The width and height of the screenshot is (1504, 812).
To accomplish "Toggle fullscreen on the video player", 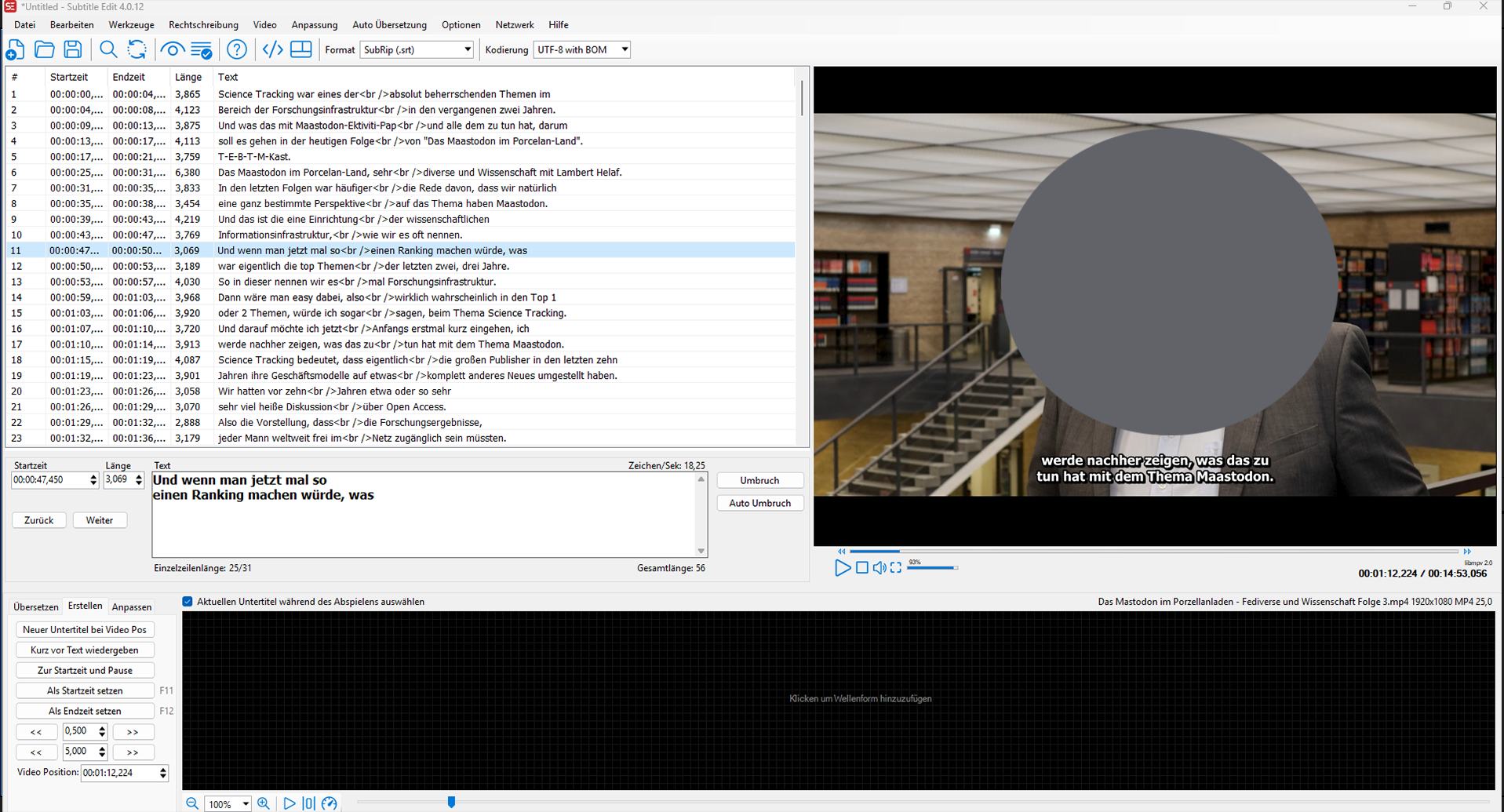I will click(x=896, y=567).
